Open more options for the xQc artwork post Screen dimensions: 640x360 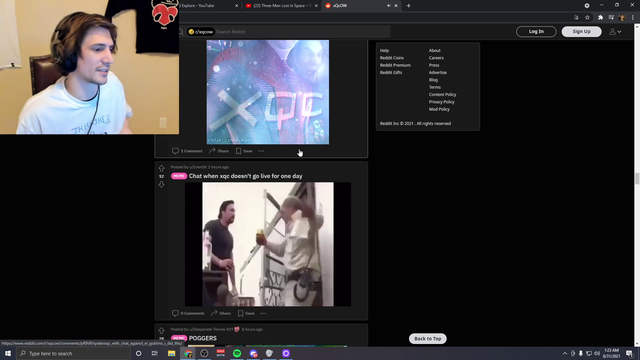tap(261, 151)
